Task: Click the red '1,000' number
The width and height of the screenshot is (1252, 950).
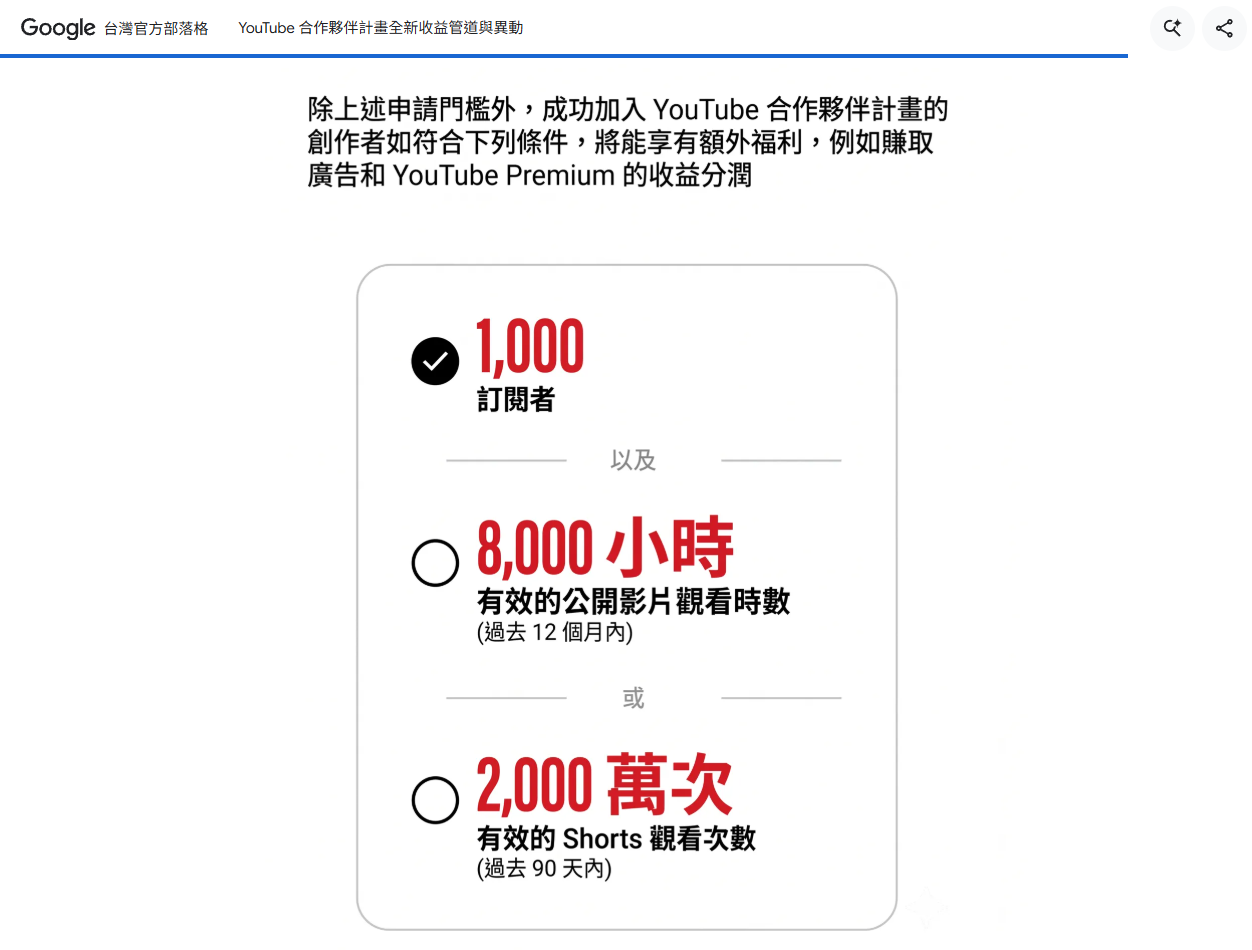Action: coord(530,347)
